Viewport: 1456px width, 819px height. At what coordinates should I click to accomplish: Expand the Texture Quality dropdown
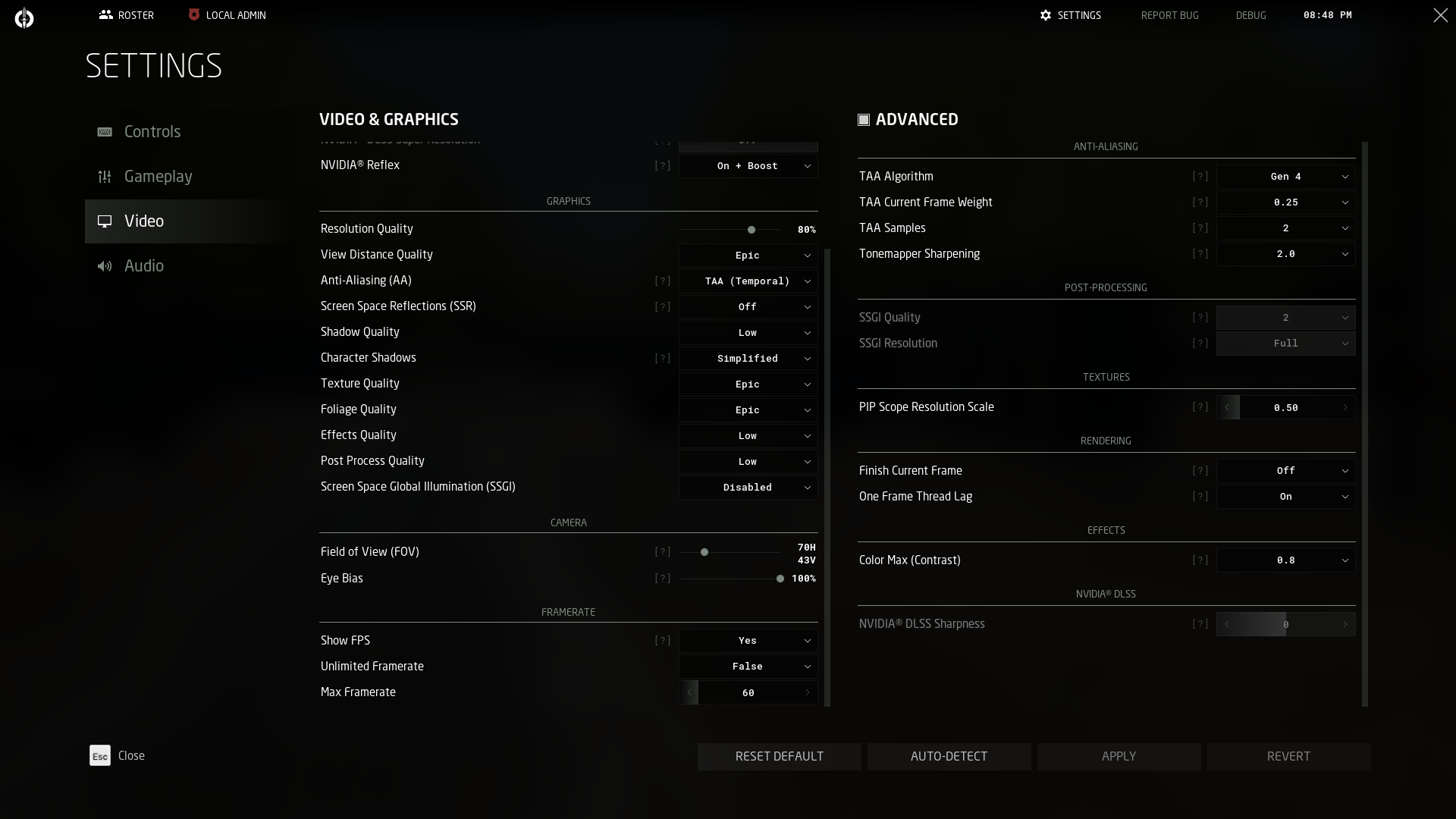click(x=748, y=384)
